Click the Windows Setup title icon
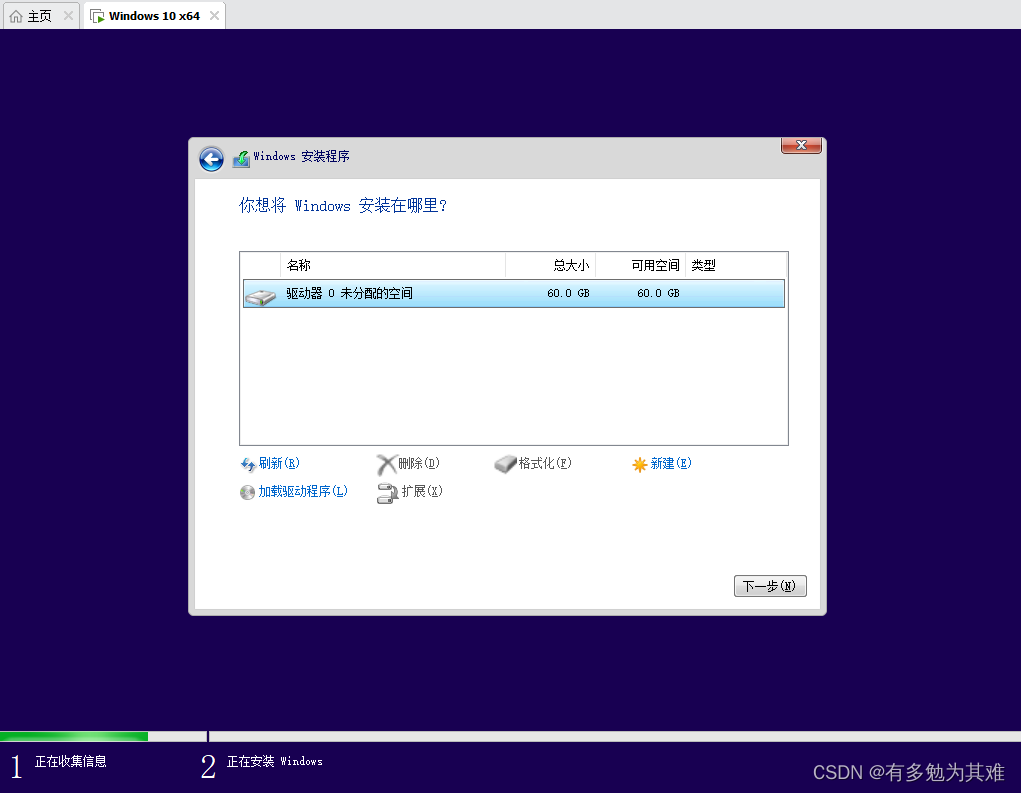 (x=242, y=158)
